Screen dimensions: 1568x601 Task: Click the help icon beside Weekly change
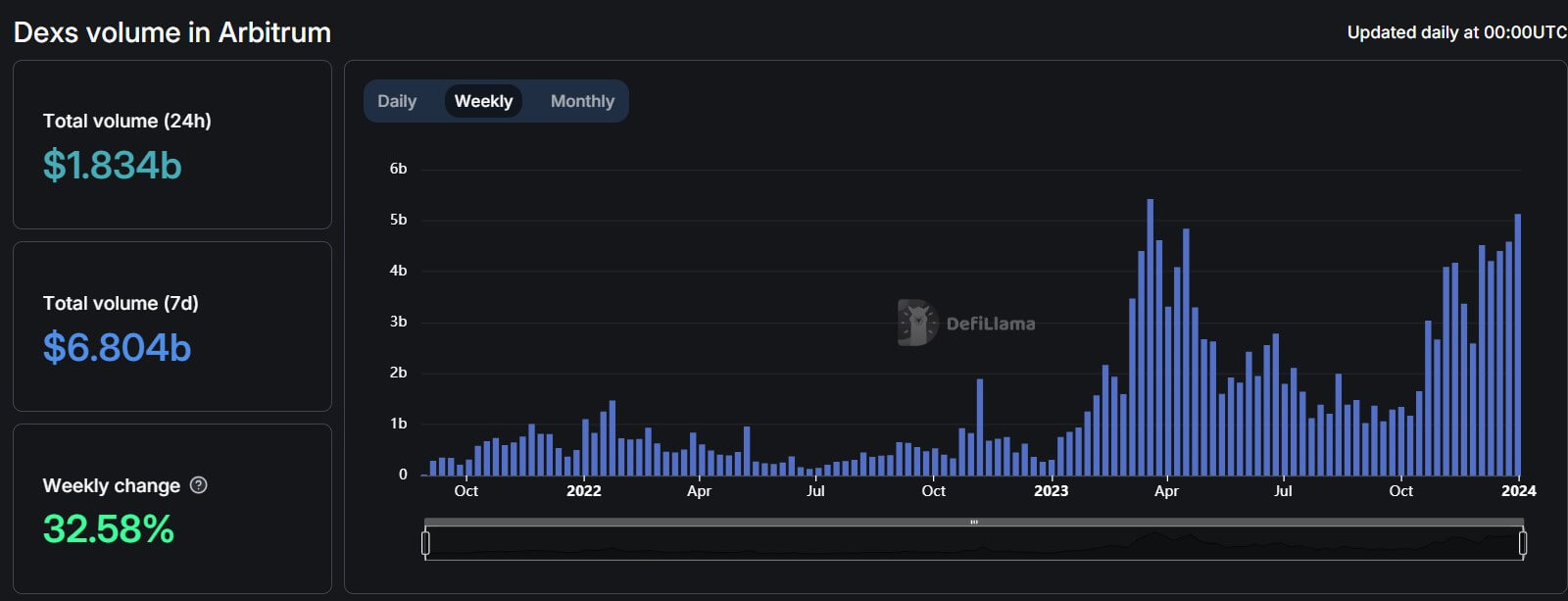(x=199, y=485)
